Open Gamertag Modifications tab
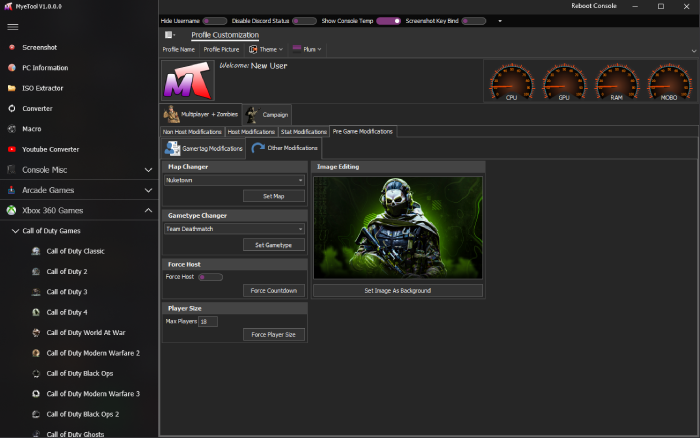The height and width of the screenshot is (438, 700). click(203, 148)
